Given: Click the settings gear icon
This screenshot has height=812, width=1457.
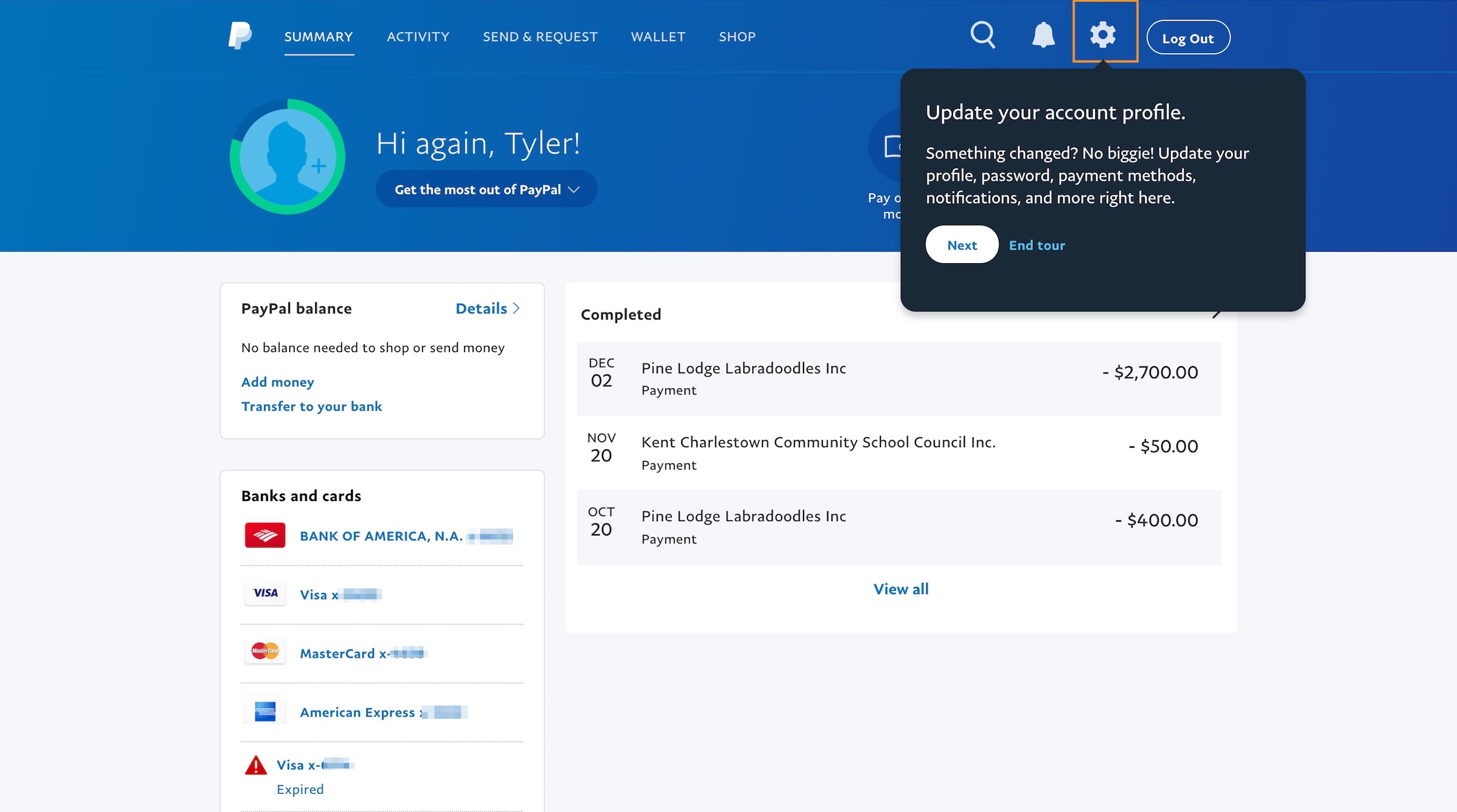Looking at the screenshot, I should 1103,34.
